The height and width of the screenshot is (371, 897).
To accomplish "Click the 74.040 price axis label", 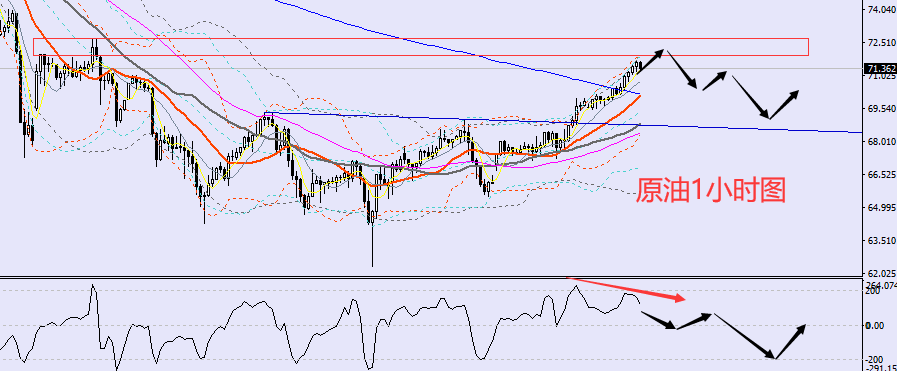I will coord(882,10).
